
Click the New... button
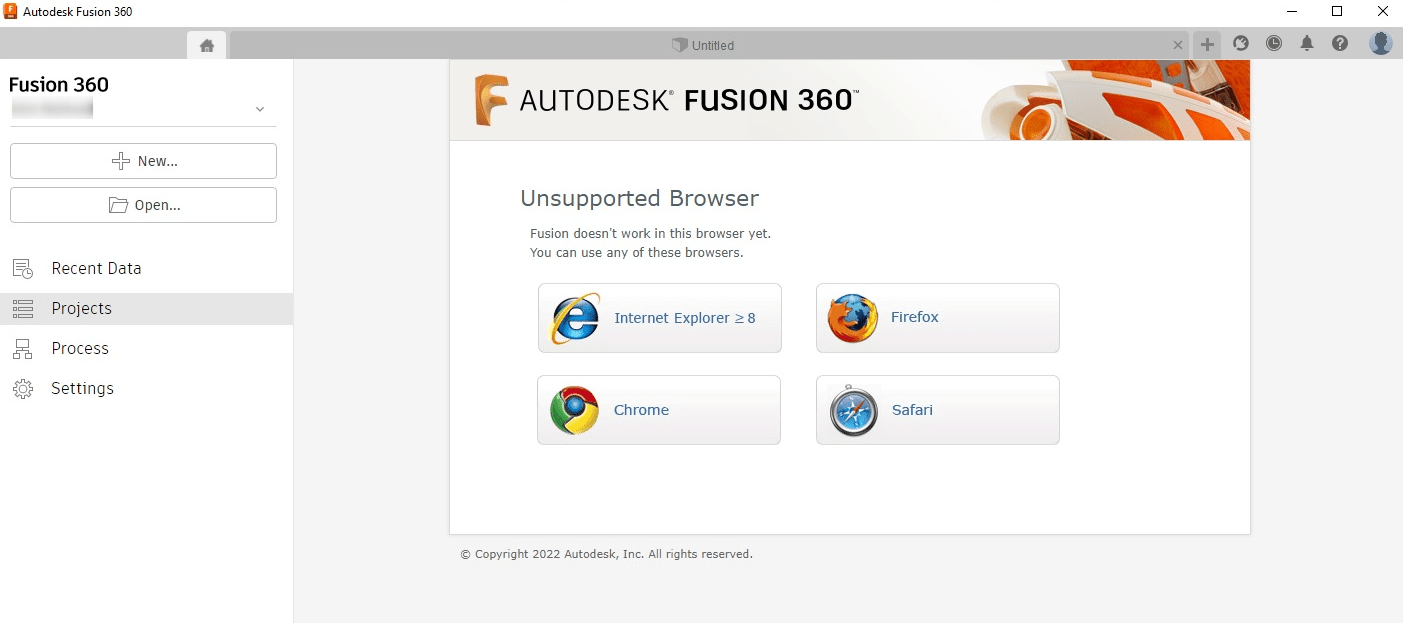tap(143, 161)
